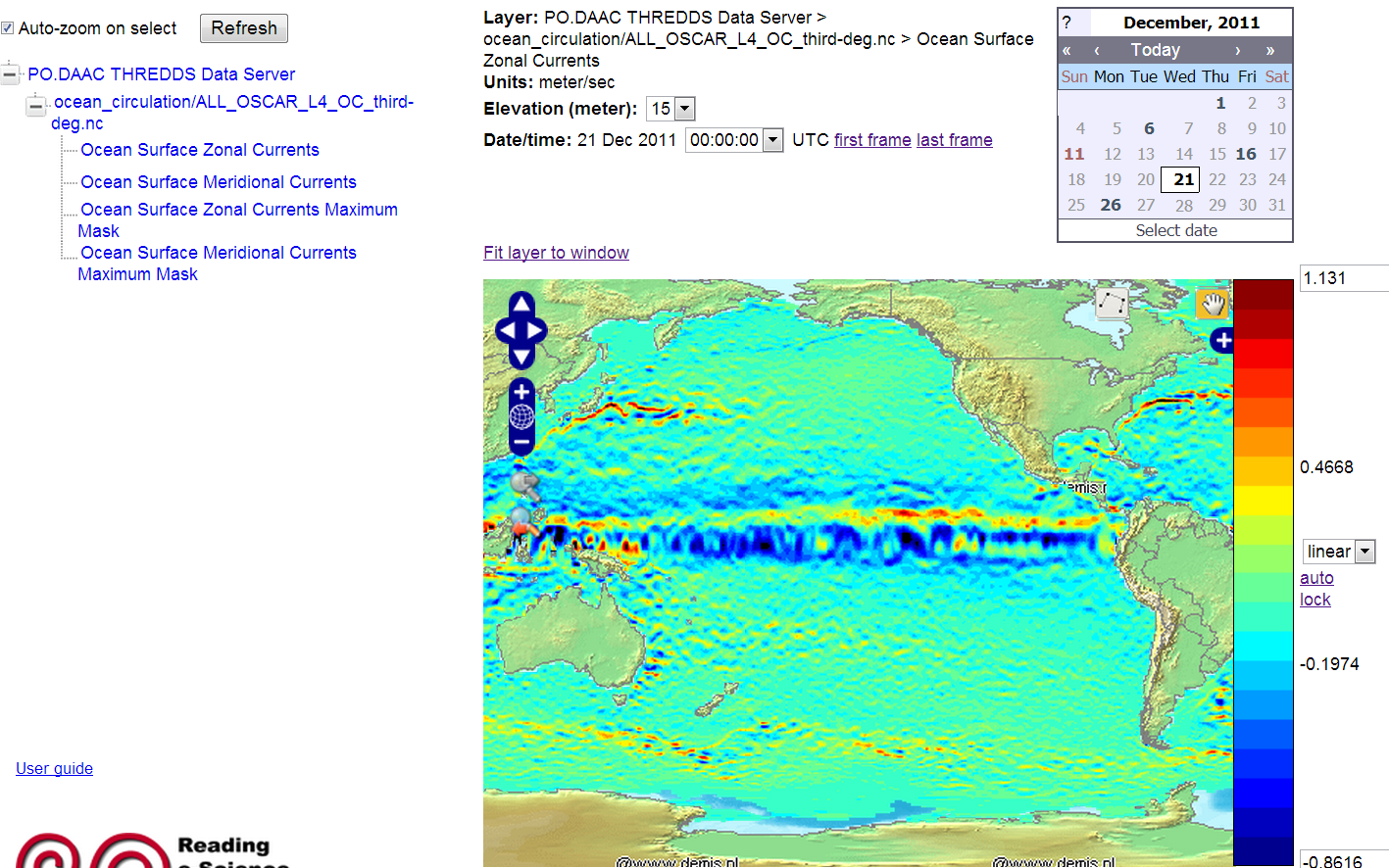This screenshot has height=868, width=1389.
Task: Open the layer switcher blue plus icon
Action: click(x=1221, y=341)
